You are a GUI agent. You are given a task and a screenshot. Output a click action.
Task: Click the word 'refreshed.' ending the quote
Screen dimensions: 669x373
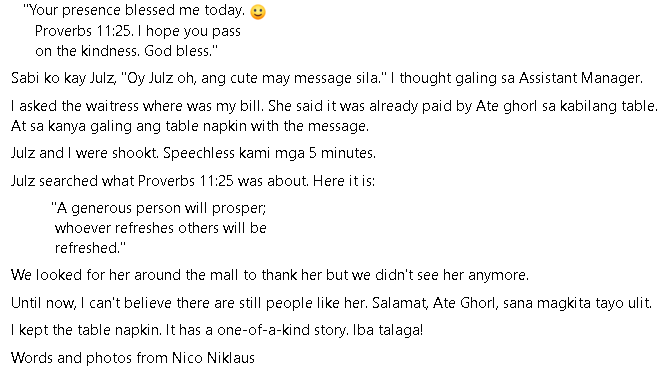(90, 248)
